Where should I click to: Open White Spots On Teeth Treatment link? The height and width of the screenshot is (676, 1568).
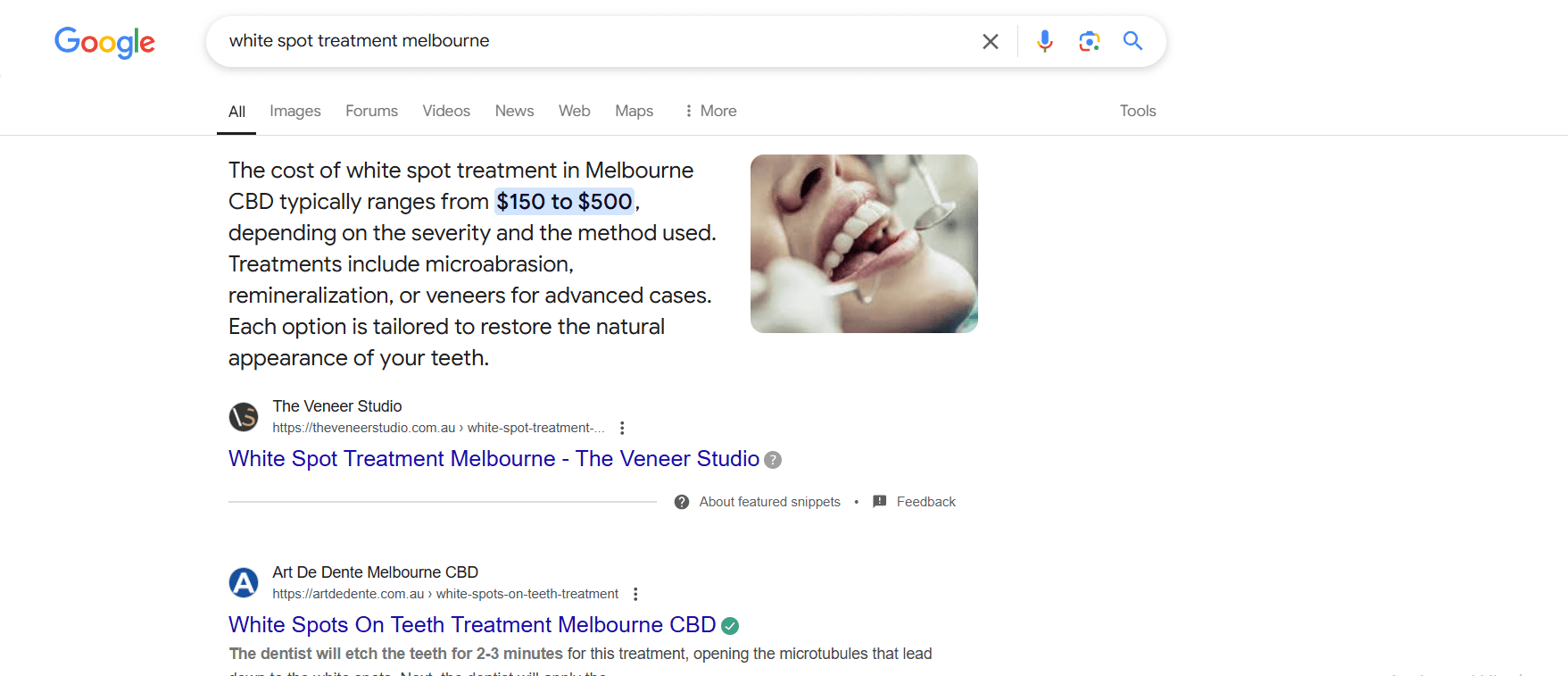tap(472, 625)
